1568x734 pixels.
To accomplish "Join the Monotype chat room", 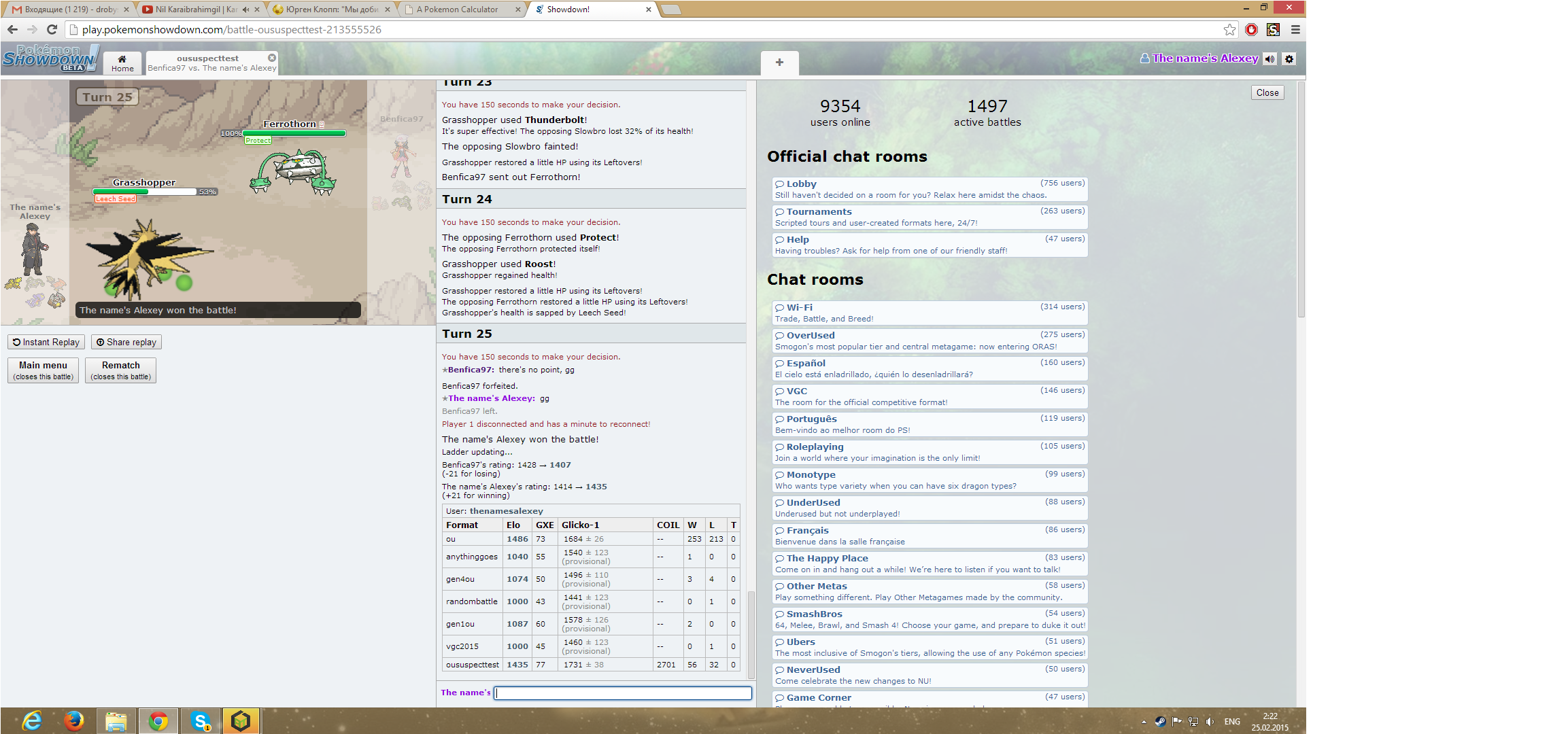I will pos(930,480).
